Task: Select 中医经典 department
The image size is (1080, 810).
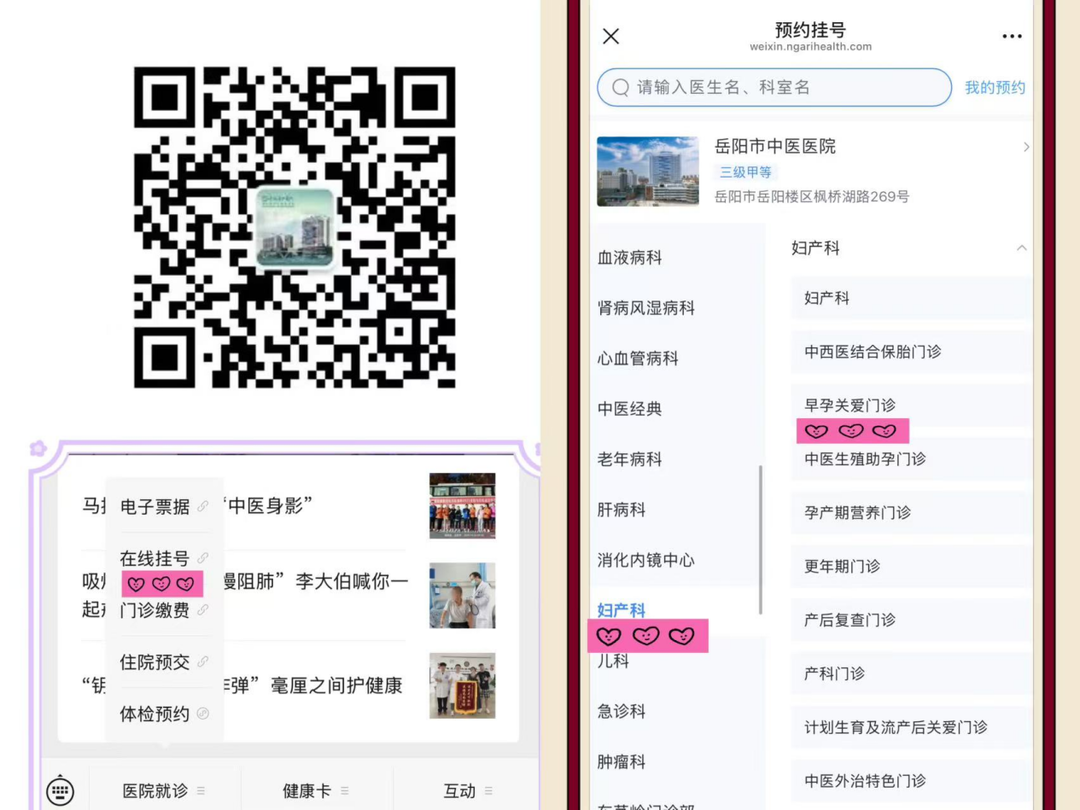Action: click(630, 408)
